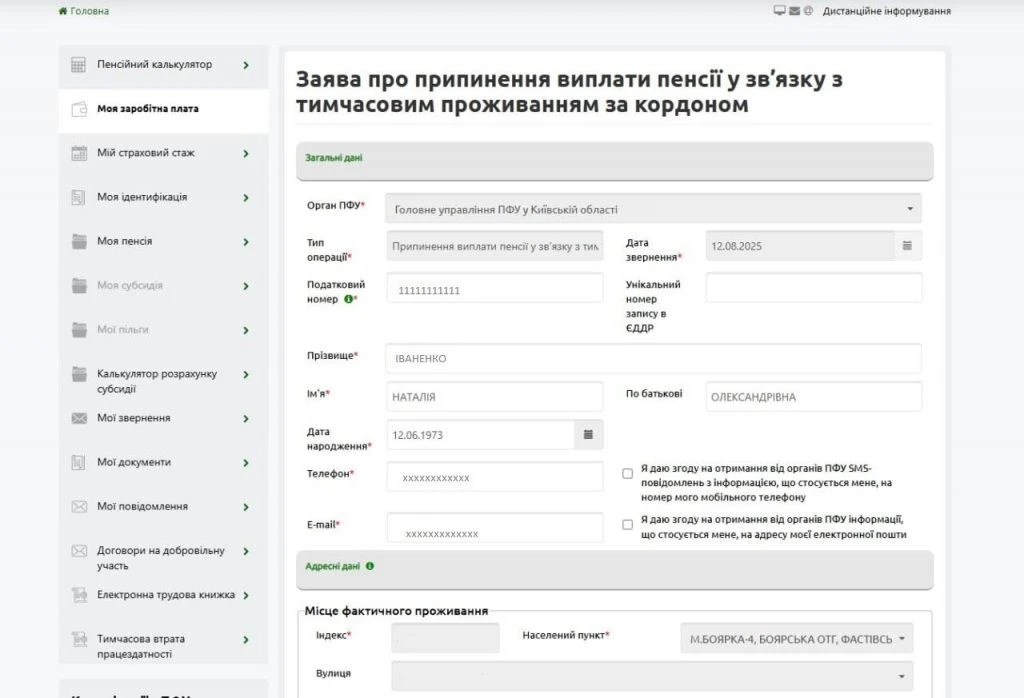Image resolution: width=1024 pixels, height=698 pixels.
Task: Enable SMS notifications consent checkbox
Action: [x=627, y=473]
